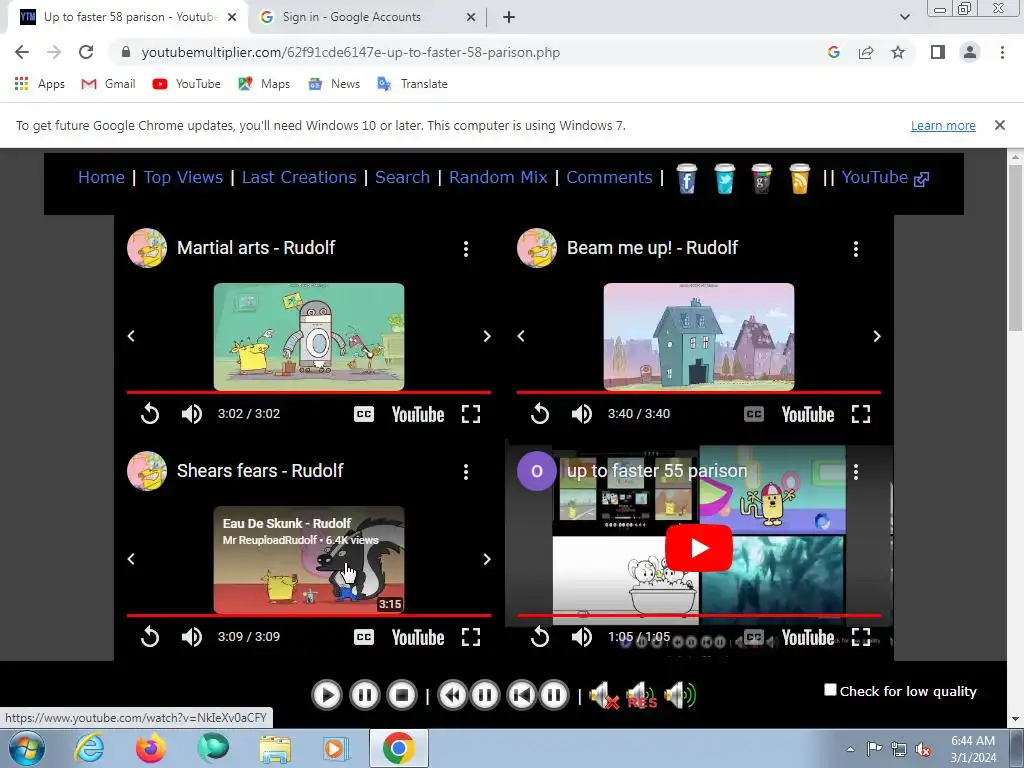Click the purple O avatar on 55 parison video

pyautogui.click(x=537, y=471)
